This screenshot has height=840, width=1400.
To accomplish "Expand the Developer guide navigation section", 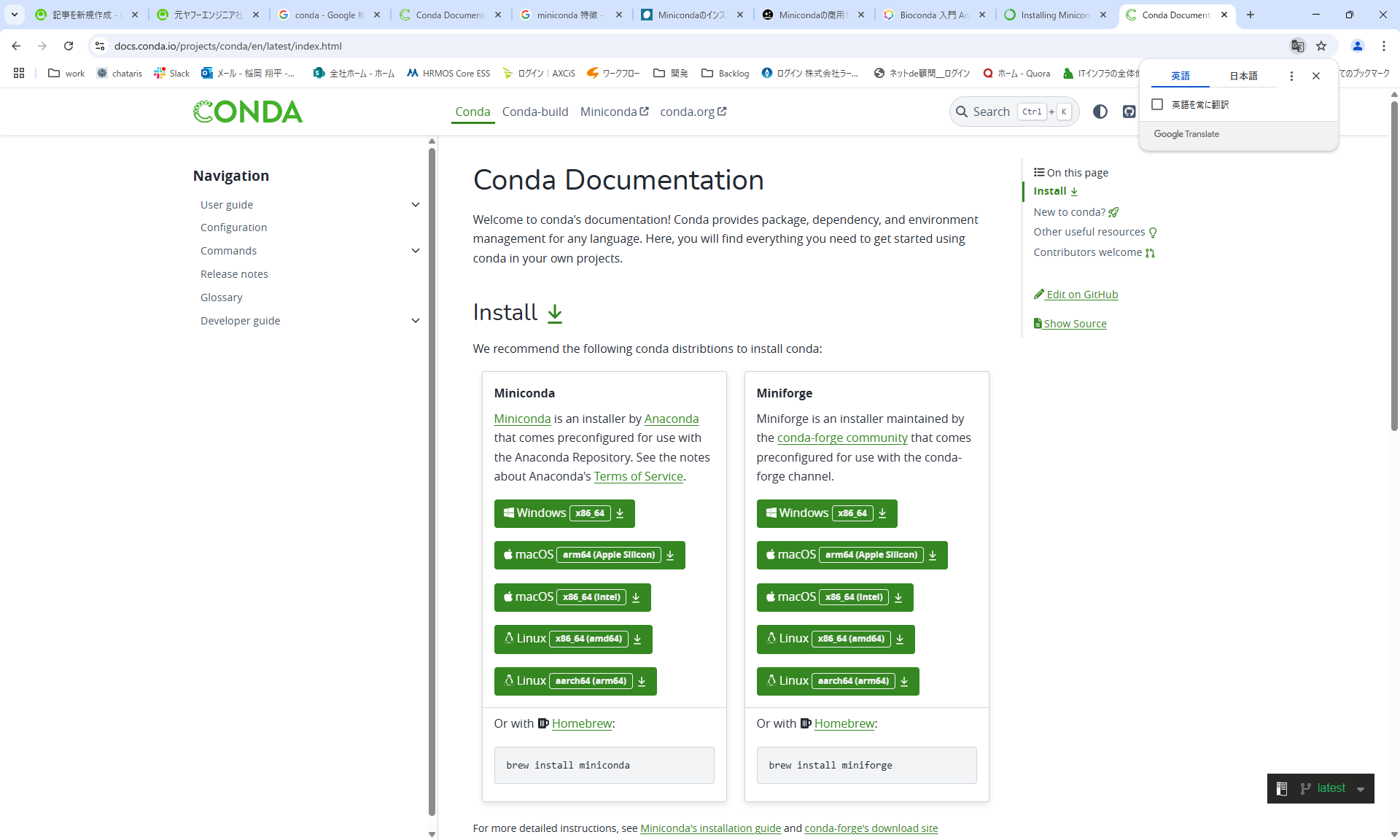I will 416,321.
